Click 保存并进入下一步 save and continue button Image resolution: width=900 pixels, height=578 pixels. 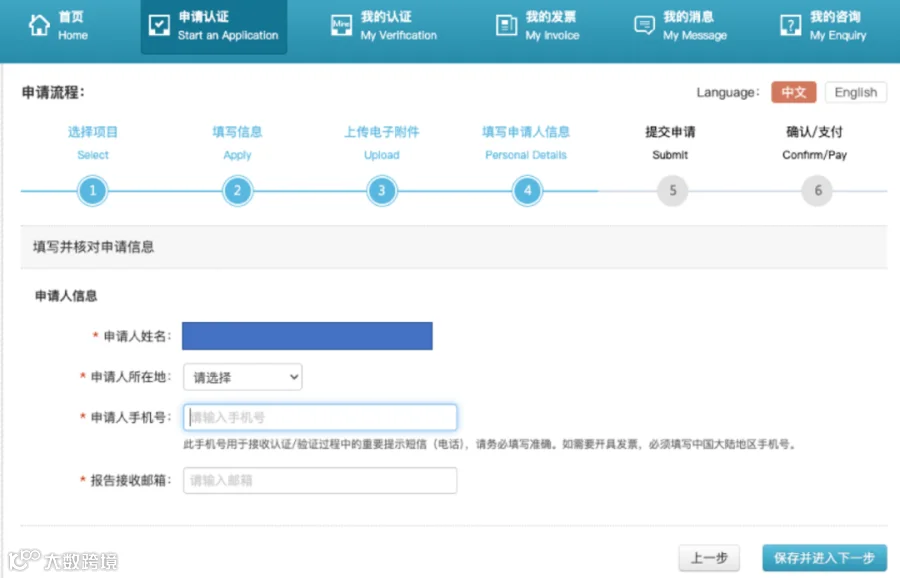pos(824,557)
